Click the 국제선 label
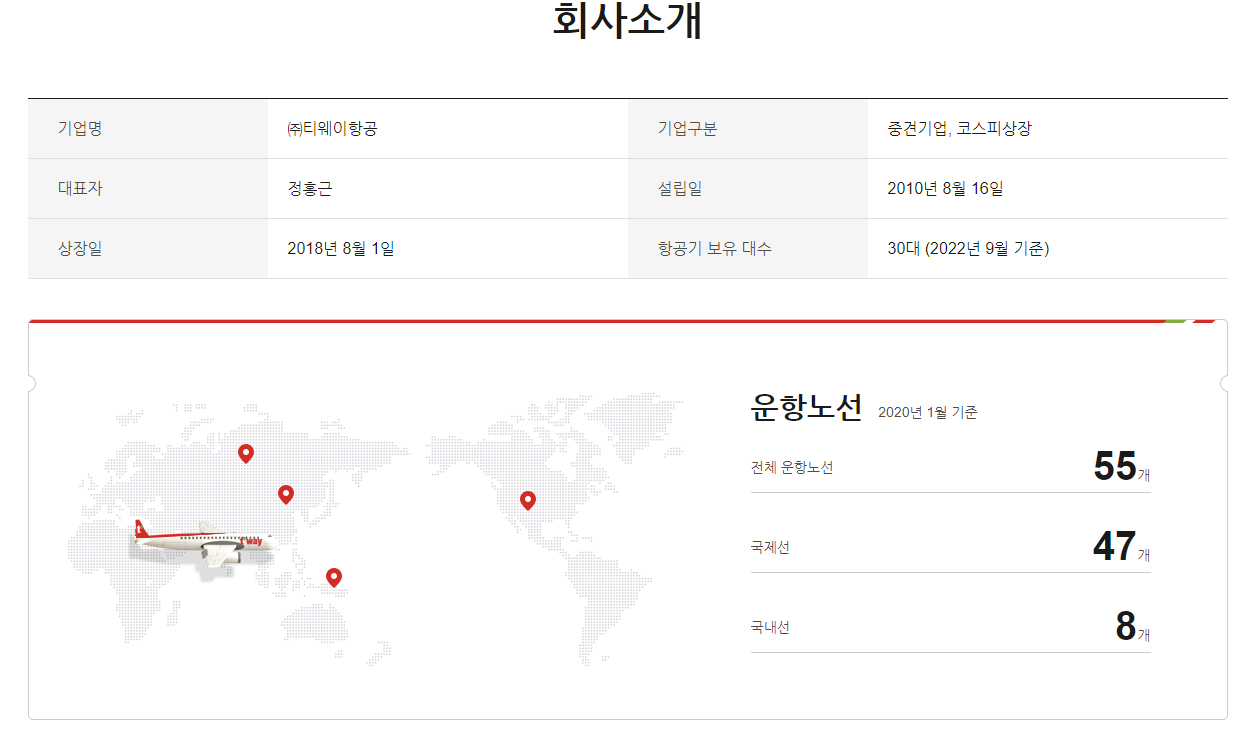 click(770, 548)
